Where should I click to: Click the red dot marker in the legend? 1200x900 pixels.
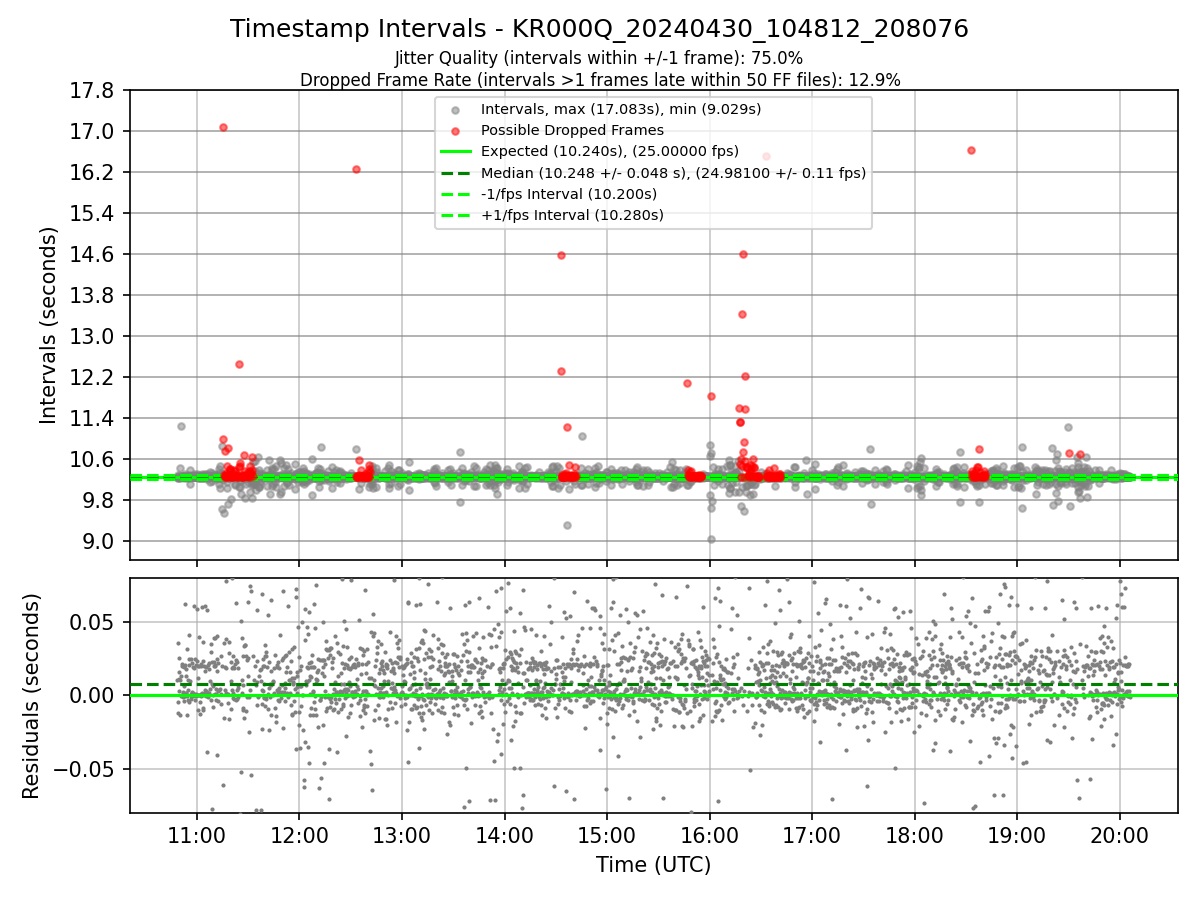point(456,131)
